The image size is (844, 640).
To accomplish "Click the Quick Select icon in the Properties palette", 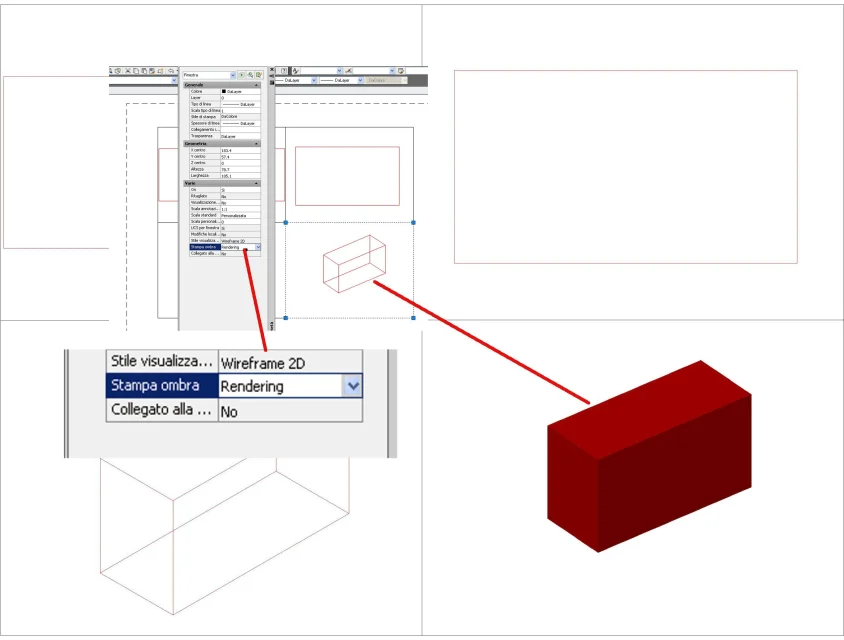I will coord(258,75).
